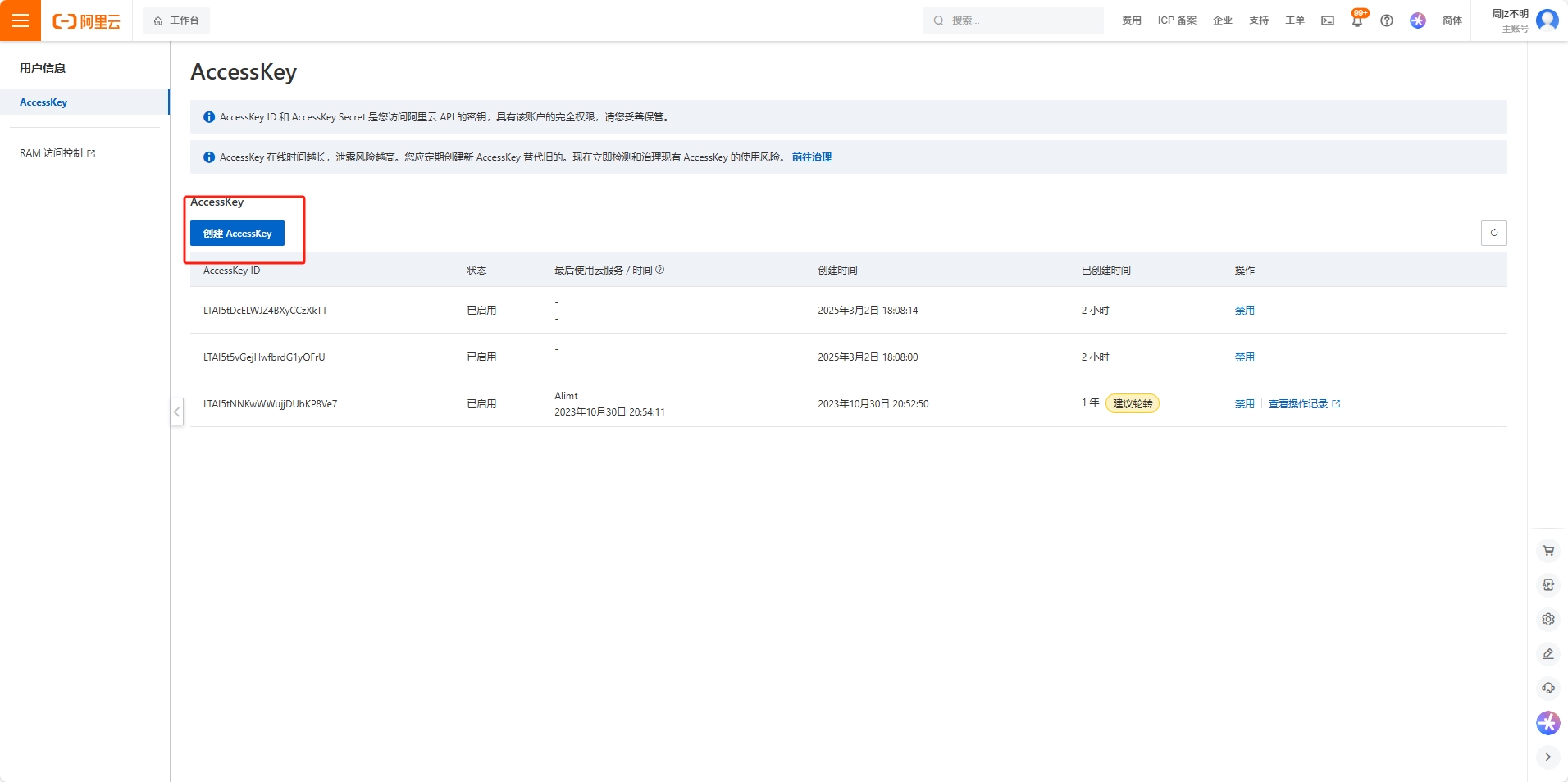The image size is (1568, 782).
Task: Open the gear settings in right sidebar
Action: tap(1547, 620)
